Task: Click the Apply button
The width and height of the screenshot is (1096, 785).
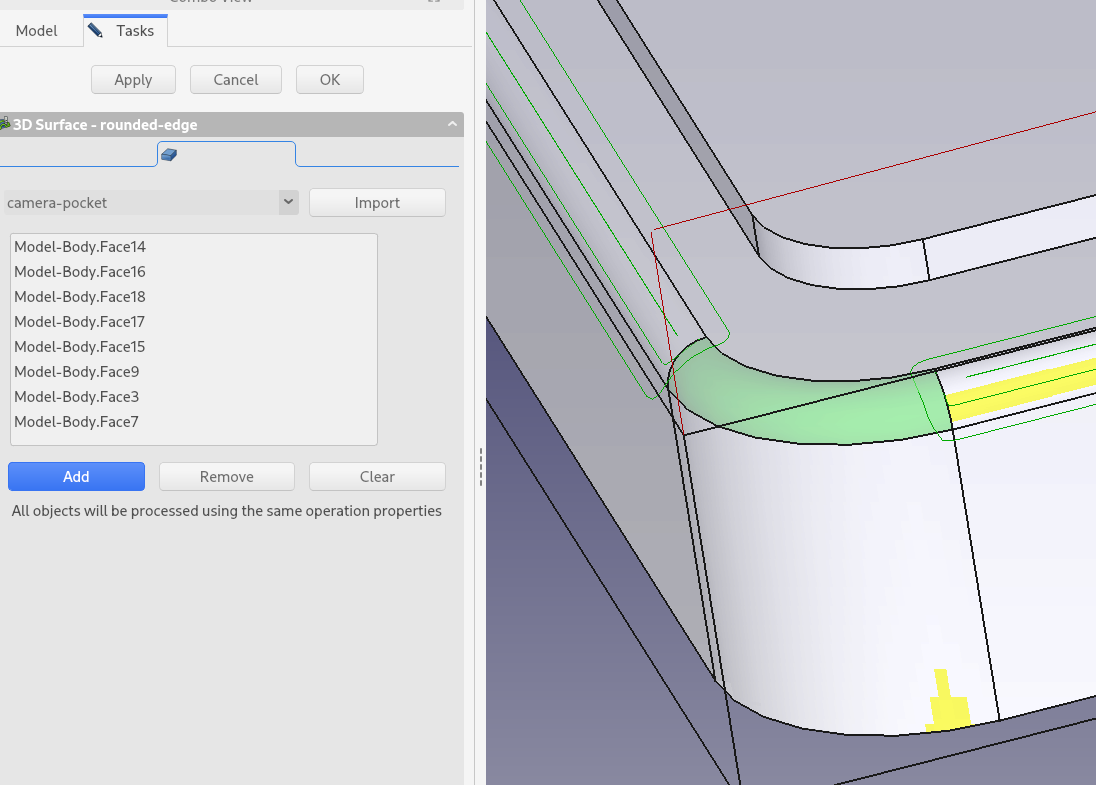Action: [133, 80]
